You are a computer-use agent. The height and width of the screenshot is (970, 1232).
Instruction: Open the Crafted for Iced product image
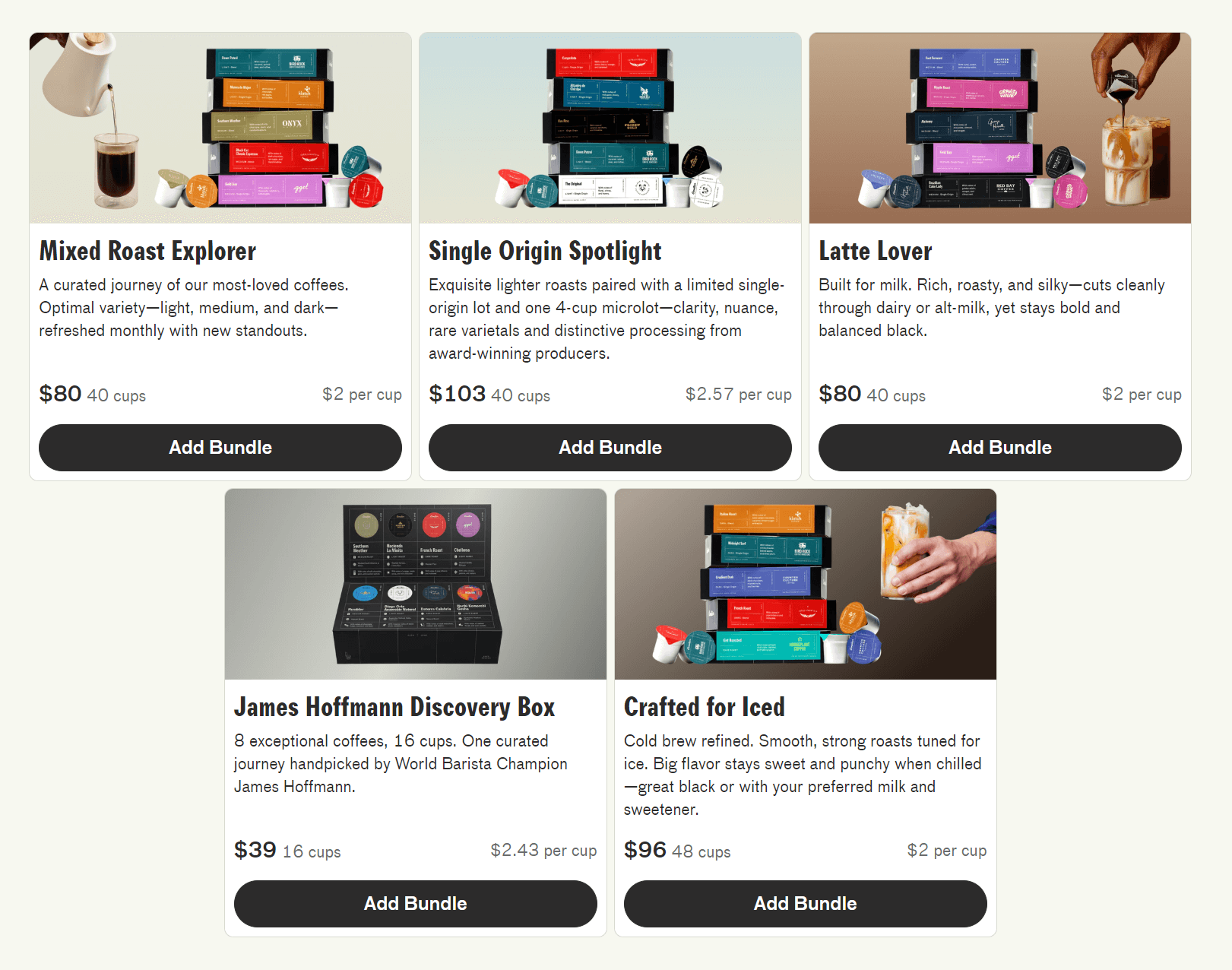click(806, 584)
